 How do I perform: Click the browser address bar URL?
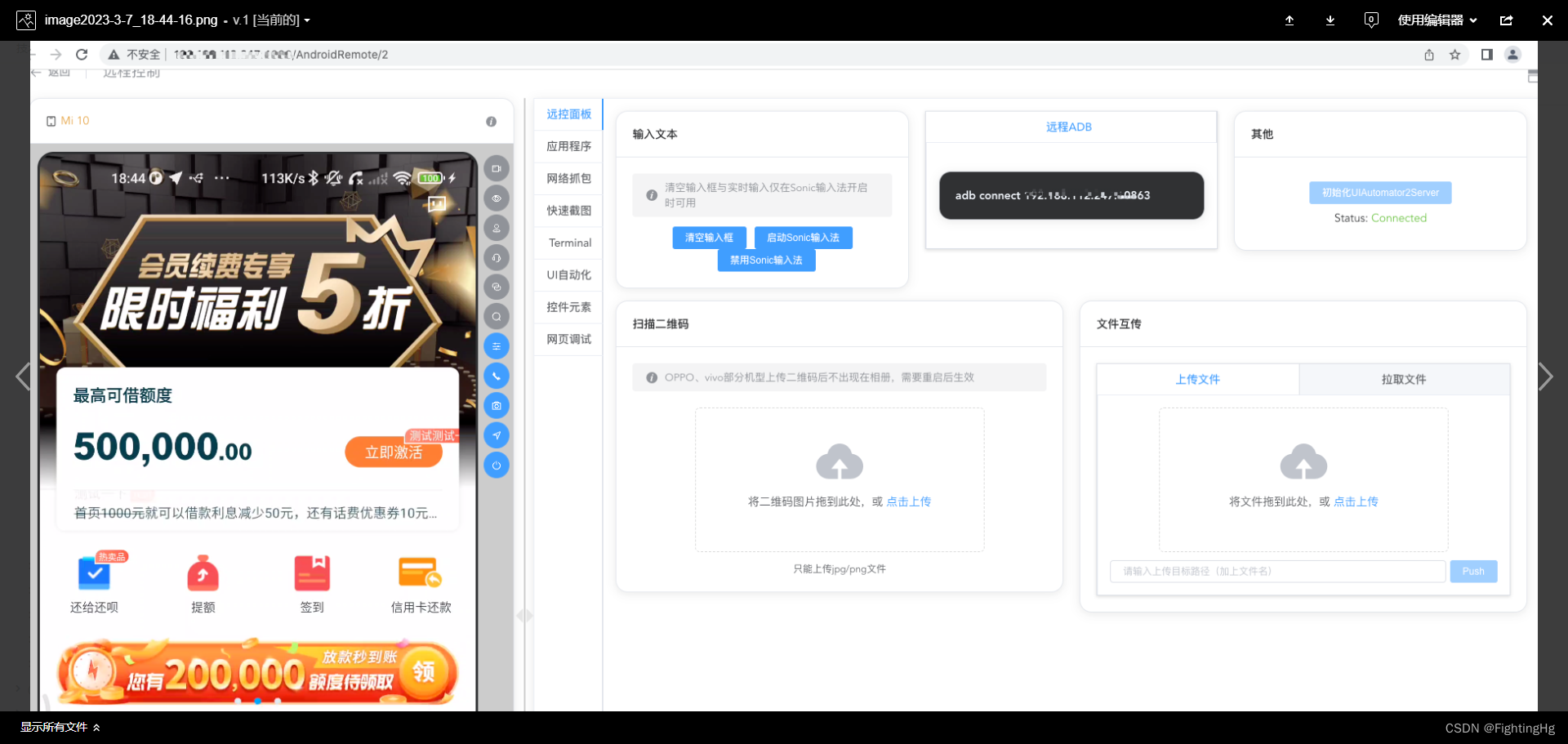[x=281, y=55]
